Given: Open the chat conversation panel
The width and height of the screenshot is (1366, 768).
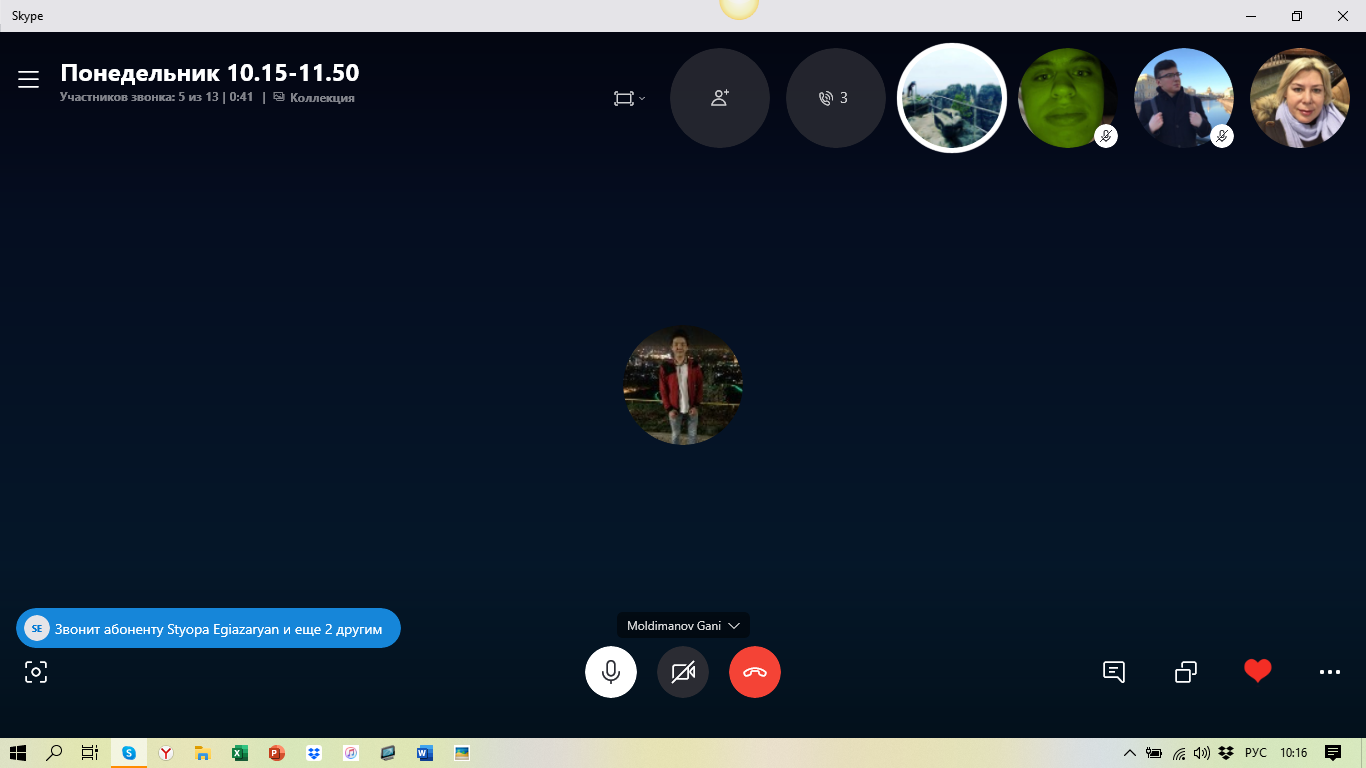Looking at the screenshot, I should pos(1114,672).
